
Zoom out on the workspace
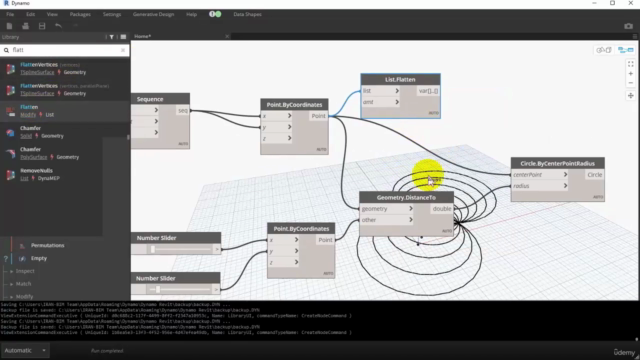pyautogui.click(x=631, y=83)
